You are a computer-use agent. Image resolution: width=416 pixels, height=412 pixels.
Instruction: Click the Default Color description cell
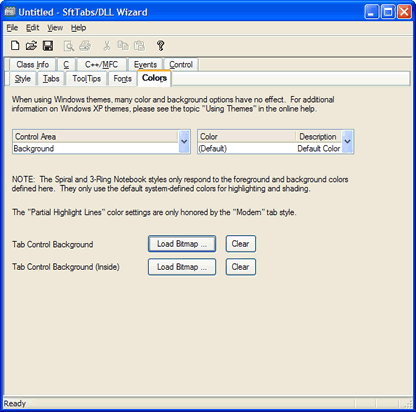[319, 148]
